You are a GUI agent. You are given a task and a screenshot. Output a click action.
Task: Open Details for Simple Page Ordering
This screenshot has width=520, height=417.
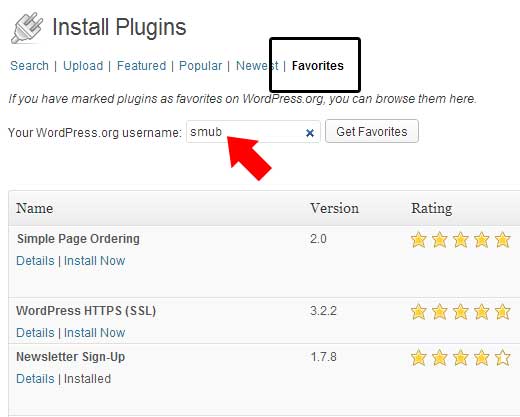(35, 261)
